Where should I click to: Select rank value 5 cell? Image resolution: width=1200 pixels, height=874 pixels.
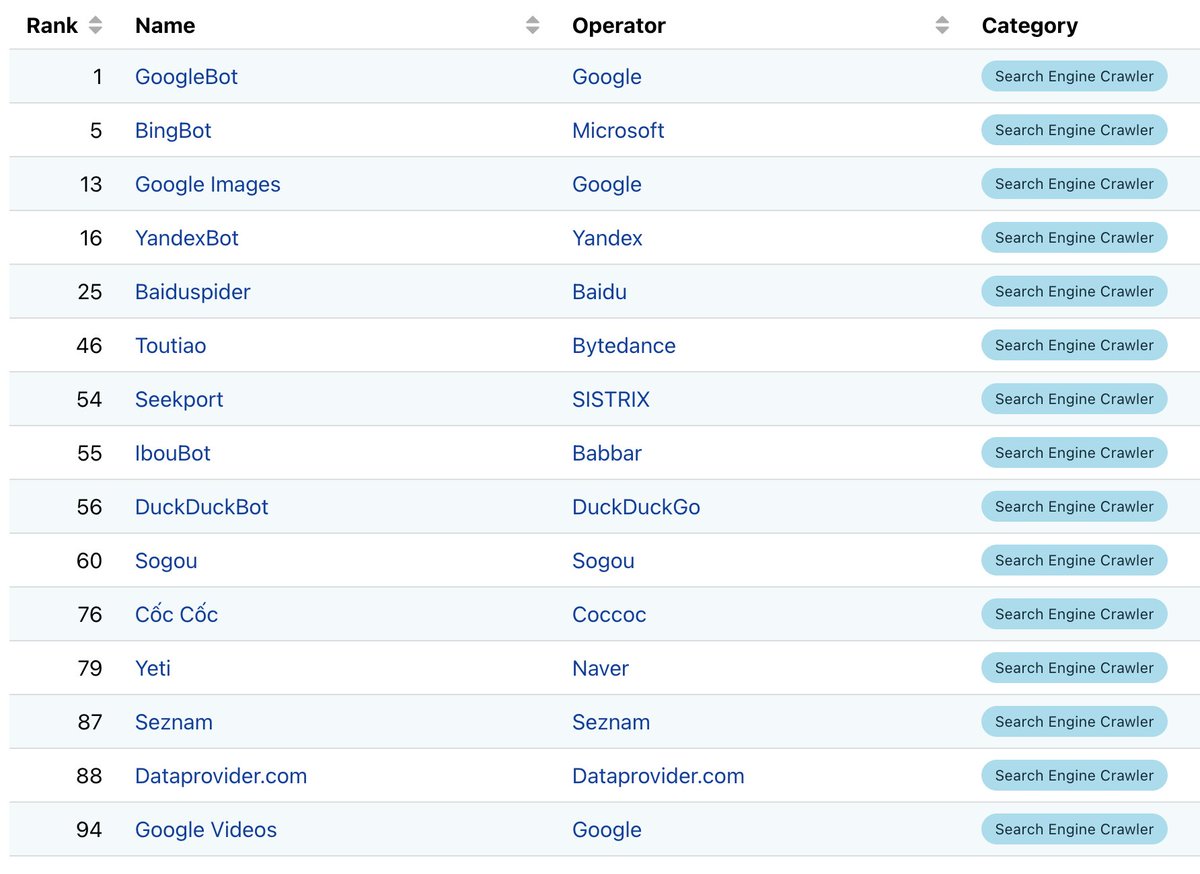click(x=96, y=131)
